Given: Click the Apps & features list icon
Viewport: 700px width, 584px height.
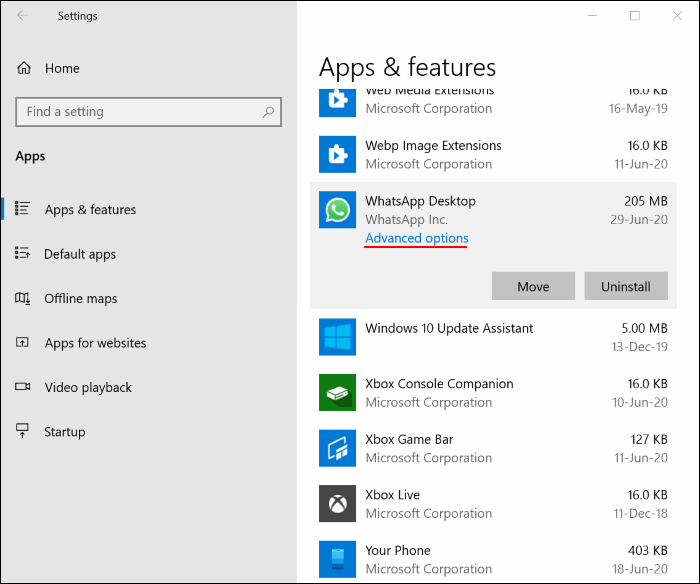Looking at the screenshot, I should [x=22, y=209].
